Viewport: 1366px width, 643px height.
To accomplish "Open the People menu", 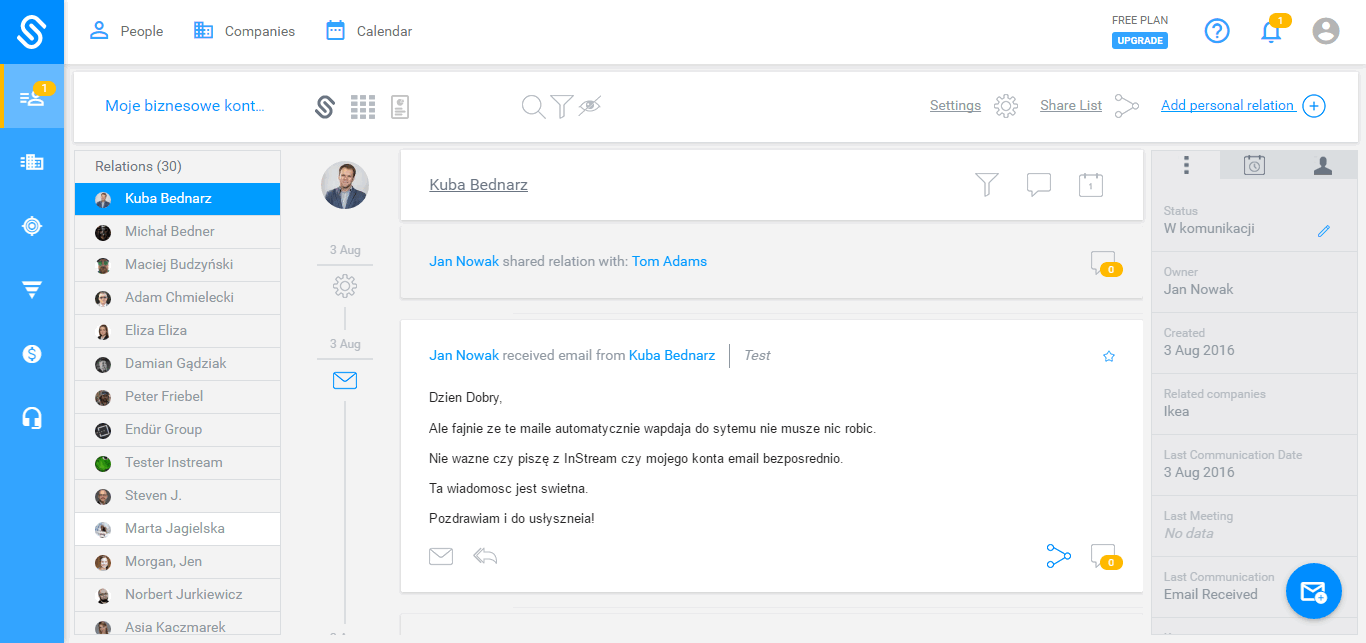I will coord(126,31).
